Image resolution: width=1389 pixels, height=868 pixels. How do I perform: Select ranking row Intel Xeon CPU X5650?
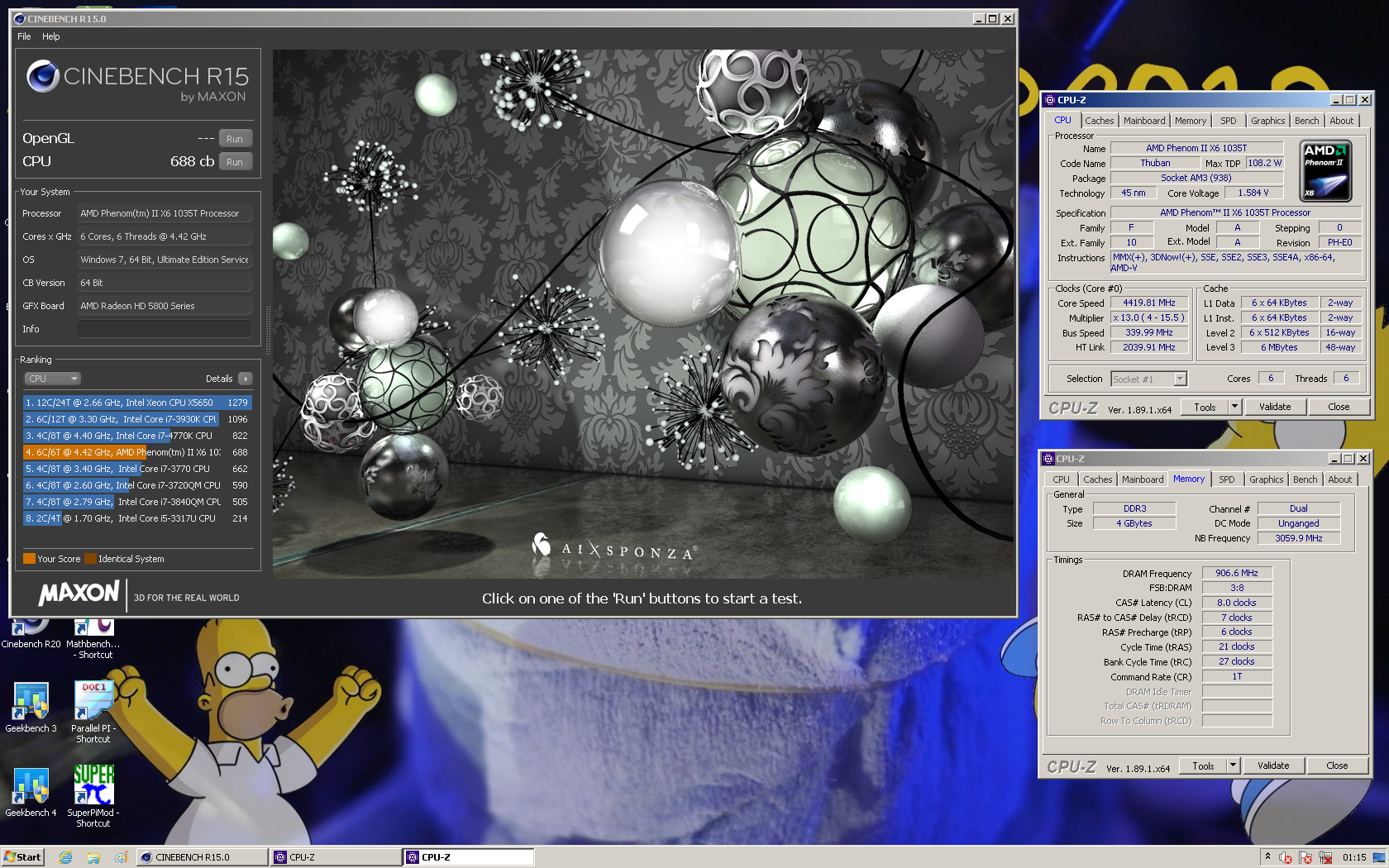(x=137, y=403)
